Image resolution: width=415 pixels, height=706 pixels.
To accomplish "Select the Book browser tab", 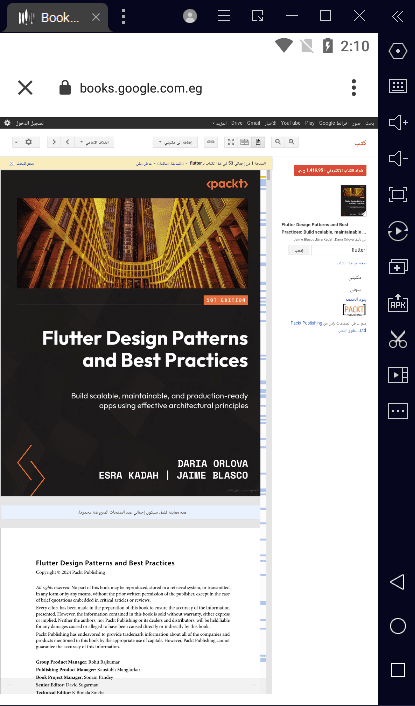I will click(x=59, y=18).
